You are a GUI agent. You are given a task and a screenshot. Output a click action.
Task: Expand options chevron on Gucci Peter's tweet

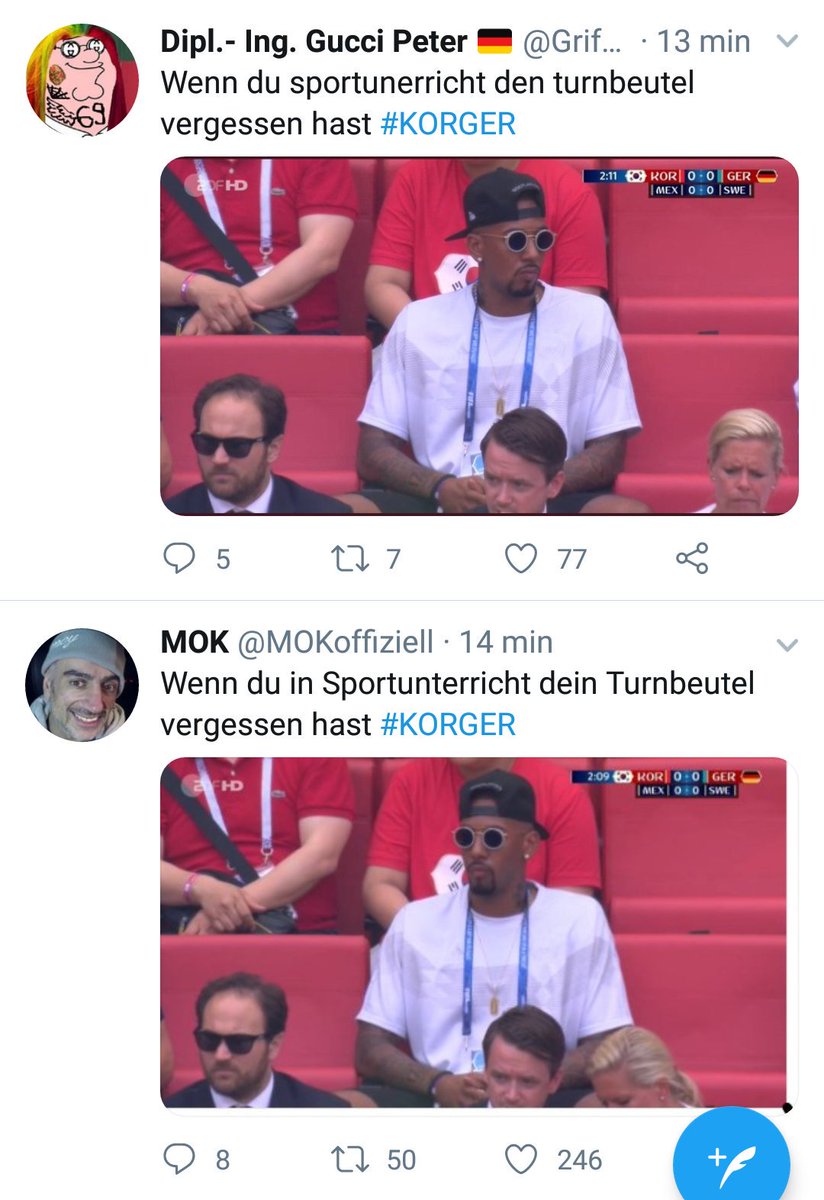(x=787, y=42)
